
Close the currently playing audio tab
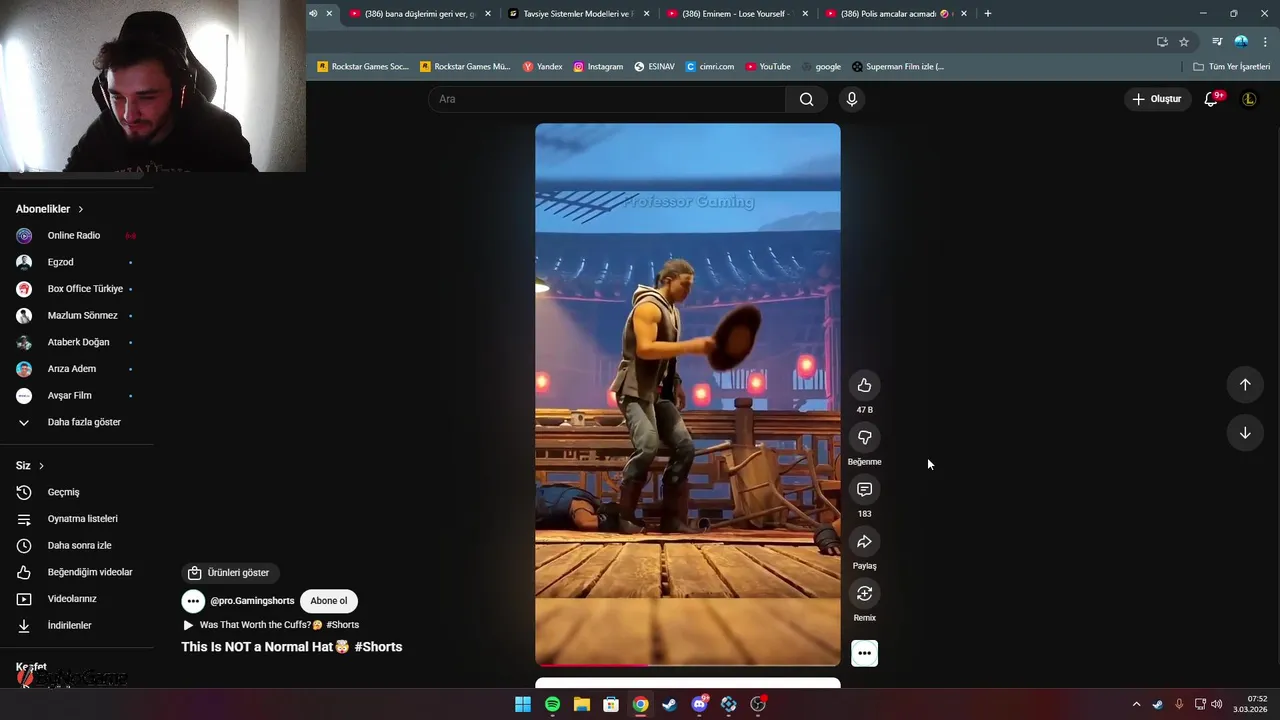[x=329, y=14]
